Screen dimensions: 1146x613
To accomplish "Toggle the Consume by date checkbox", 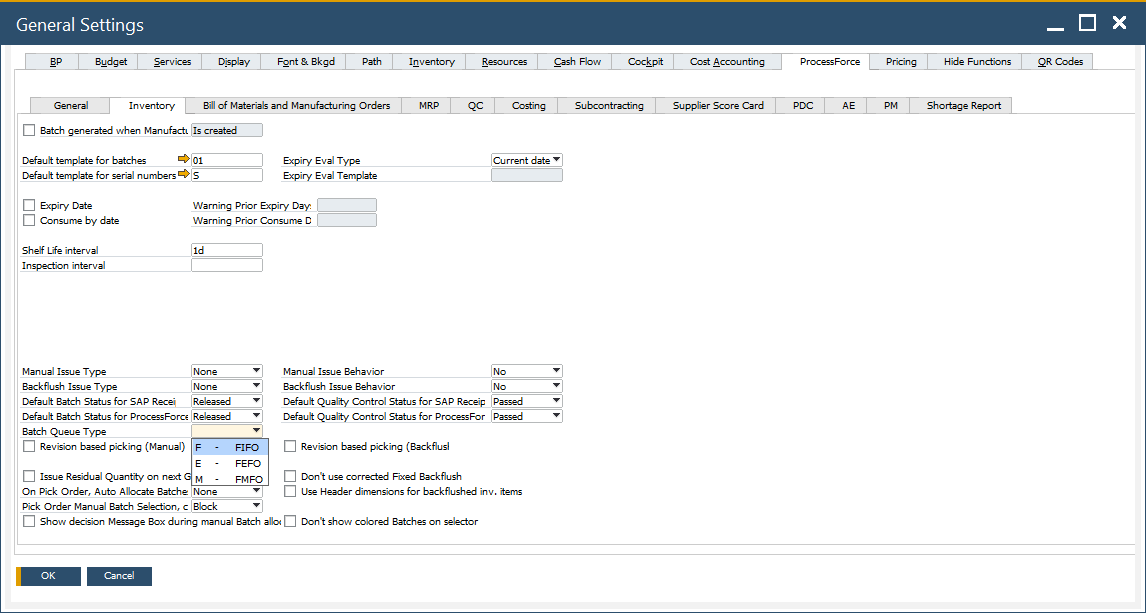I will coord(29,220).
